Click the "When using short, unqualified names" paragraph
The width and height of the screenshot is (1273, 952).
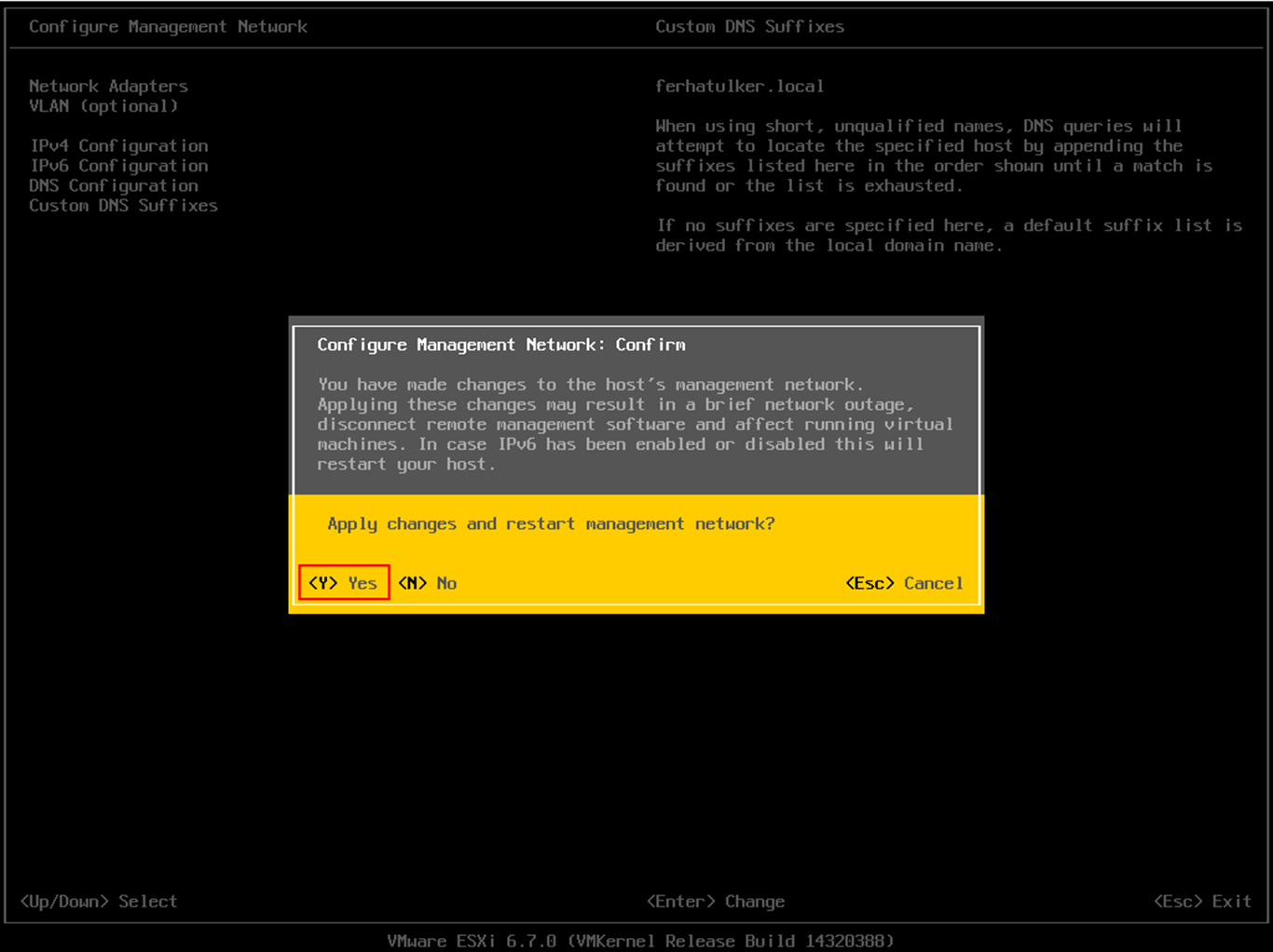(934, 156)
